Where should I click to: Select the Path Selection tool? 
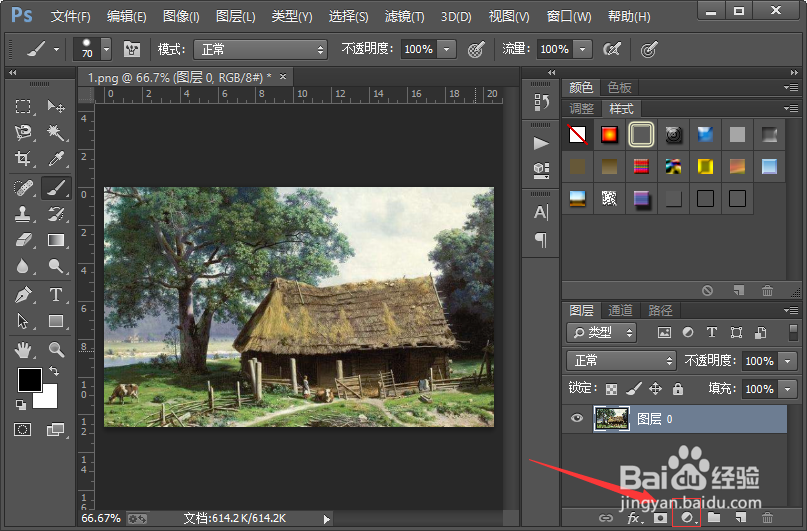pos(23,321)
